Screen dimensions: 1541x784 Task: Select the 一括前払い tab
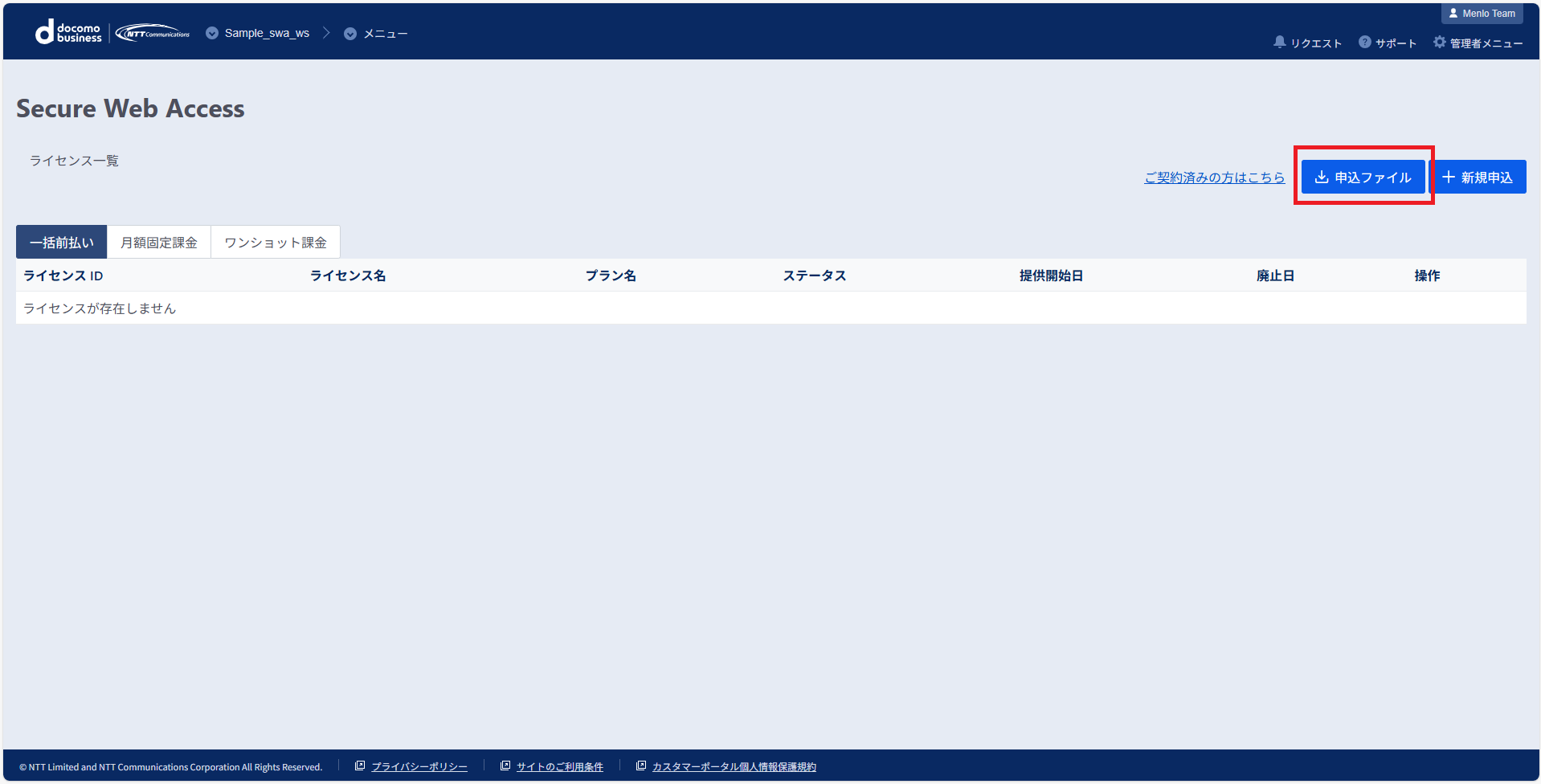point(62,242)
